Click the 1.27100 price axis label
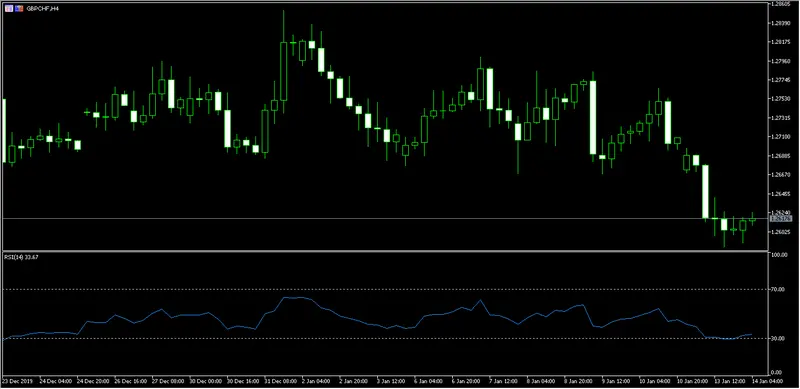 pyautogui.click(x=781, y=137)
